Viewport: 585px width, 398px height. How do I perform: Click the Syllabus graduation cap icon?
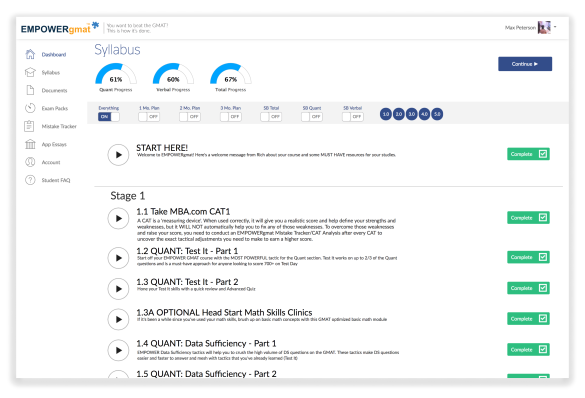(x=30, y=72)
